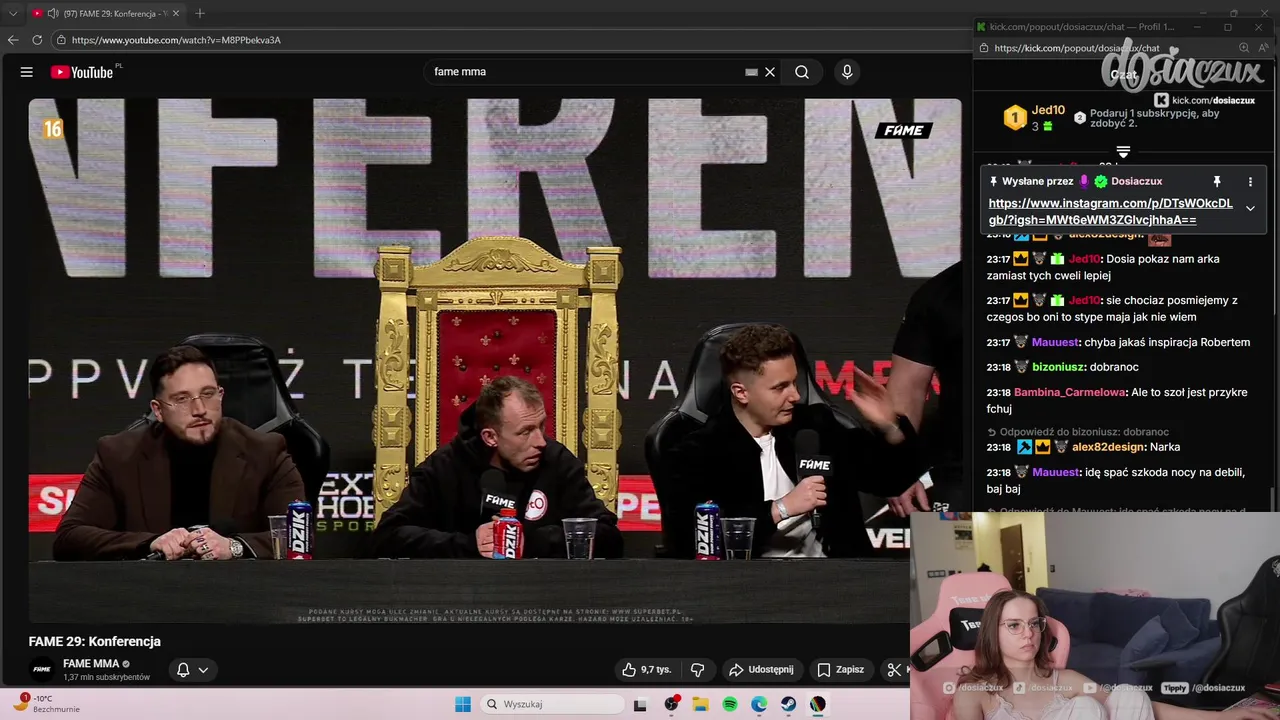Open the Windows Start menu

coord(463,704)
